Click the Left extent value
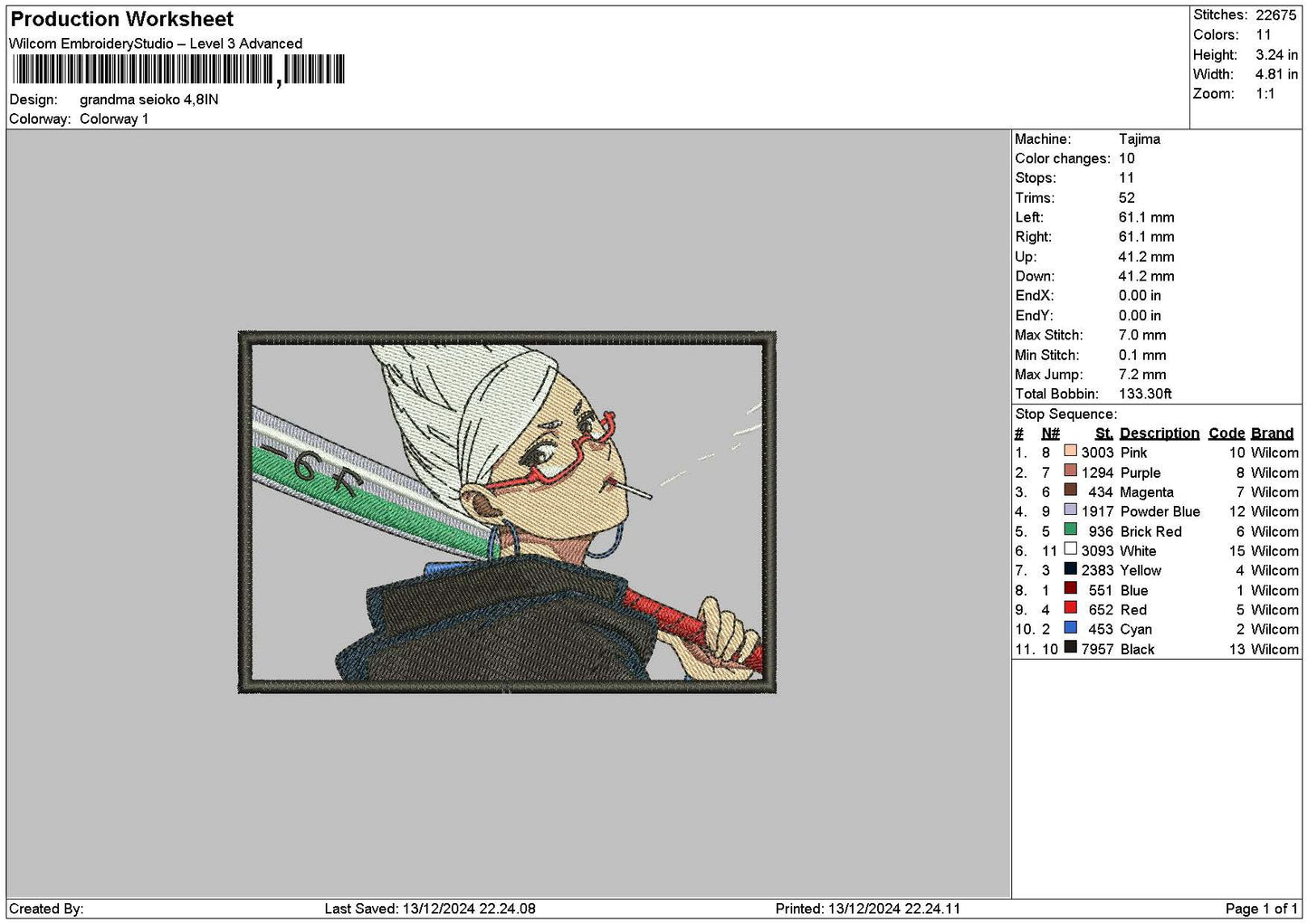This screenshot has width=1308, height=924. coord(1147,217)
